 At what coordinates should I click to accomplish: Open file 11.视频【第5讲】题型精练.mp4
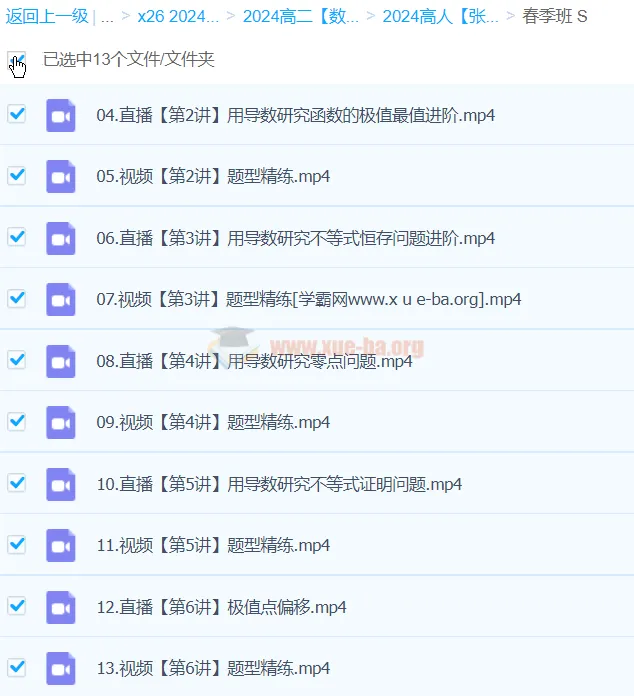tap(213, 546)
